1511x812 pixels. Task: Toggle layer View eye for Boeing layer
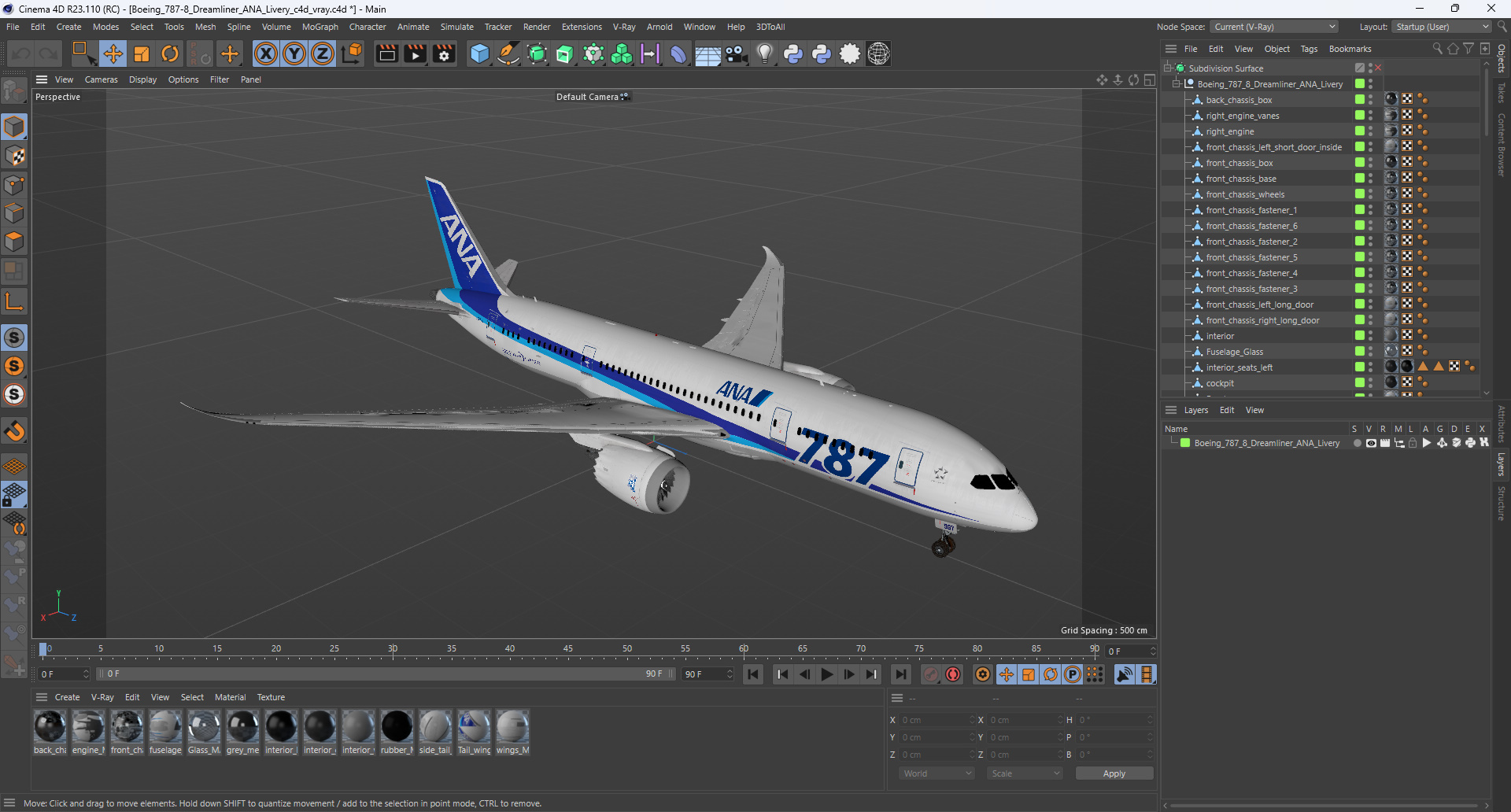1371,443
